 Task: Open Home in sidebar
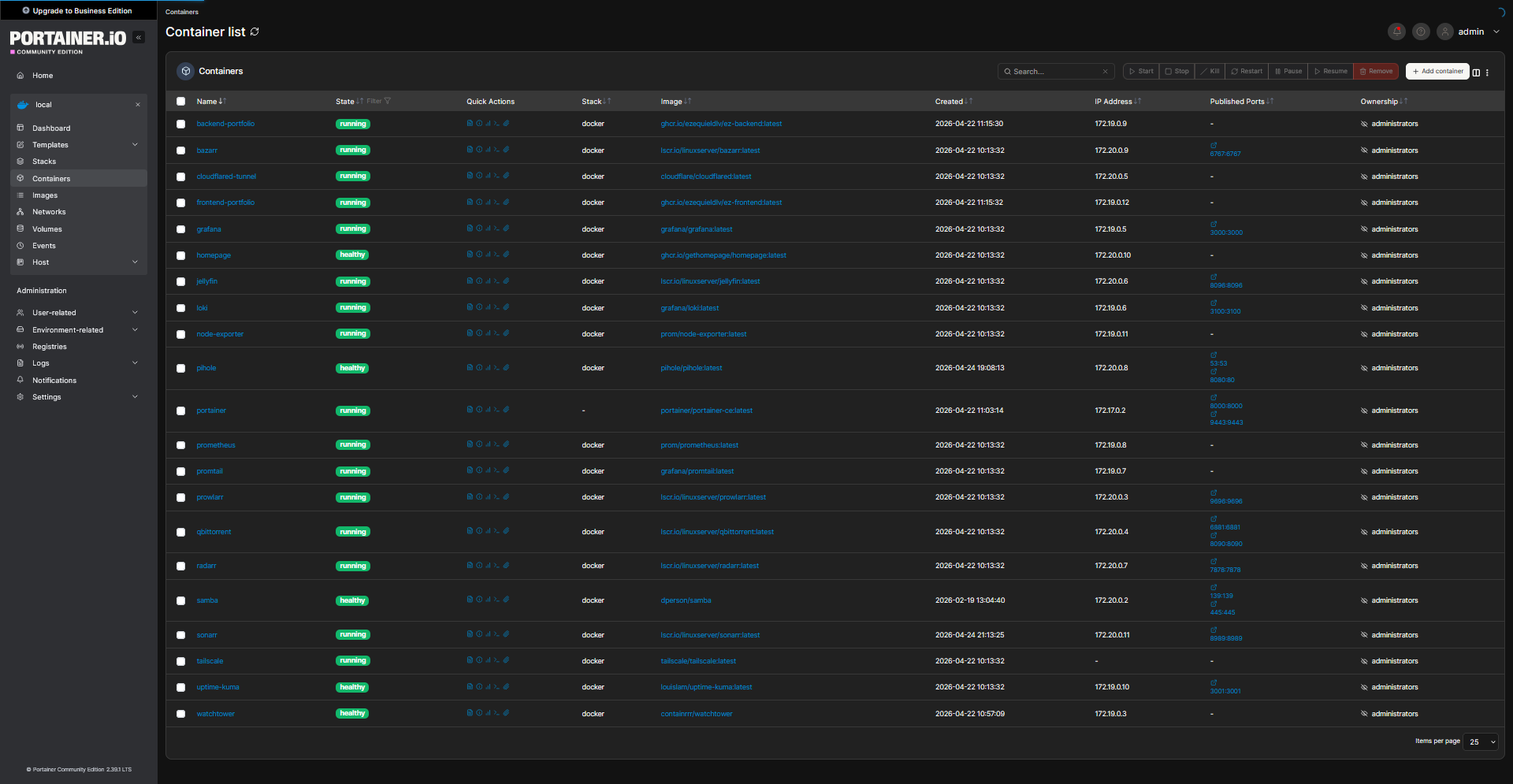tap(79, 76)
